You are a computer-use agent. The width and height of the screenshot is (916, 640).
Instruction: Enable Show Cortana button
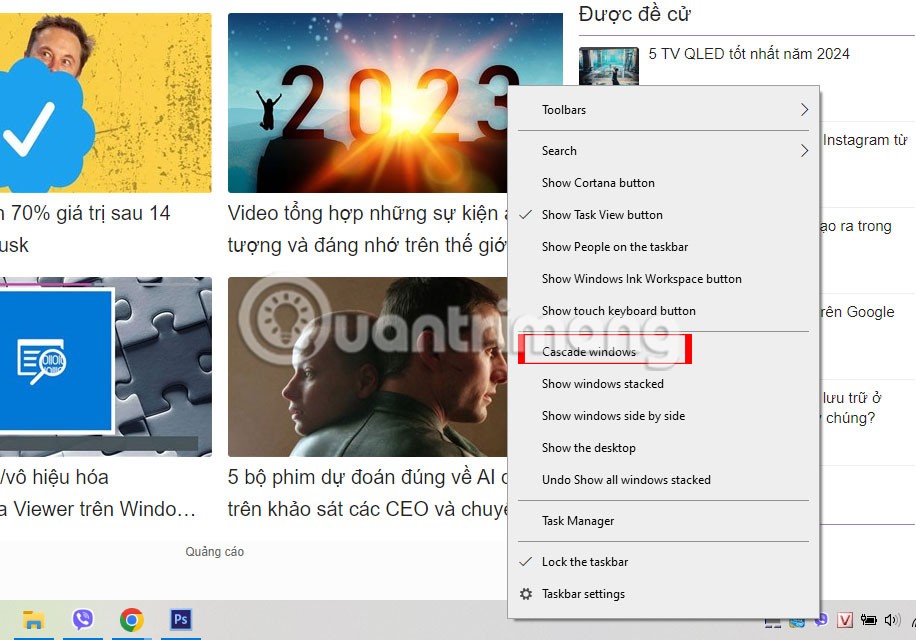pos(598,183)
